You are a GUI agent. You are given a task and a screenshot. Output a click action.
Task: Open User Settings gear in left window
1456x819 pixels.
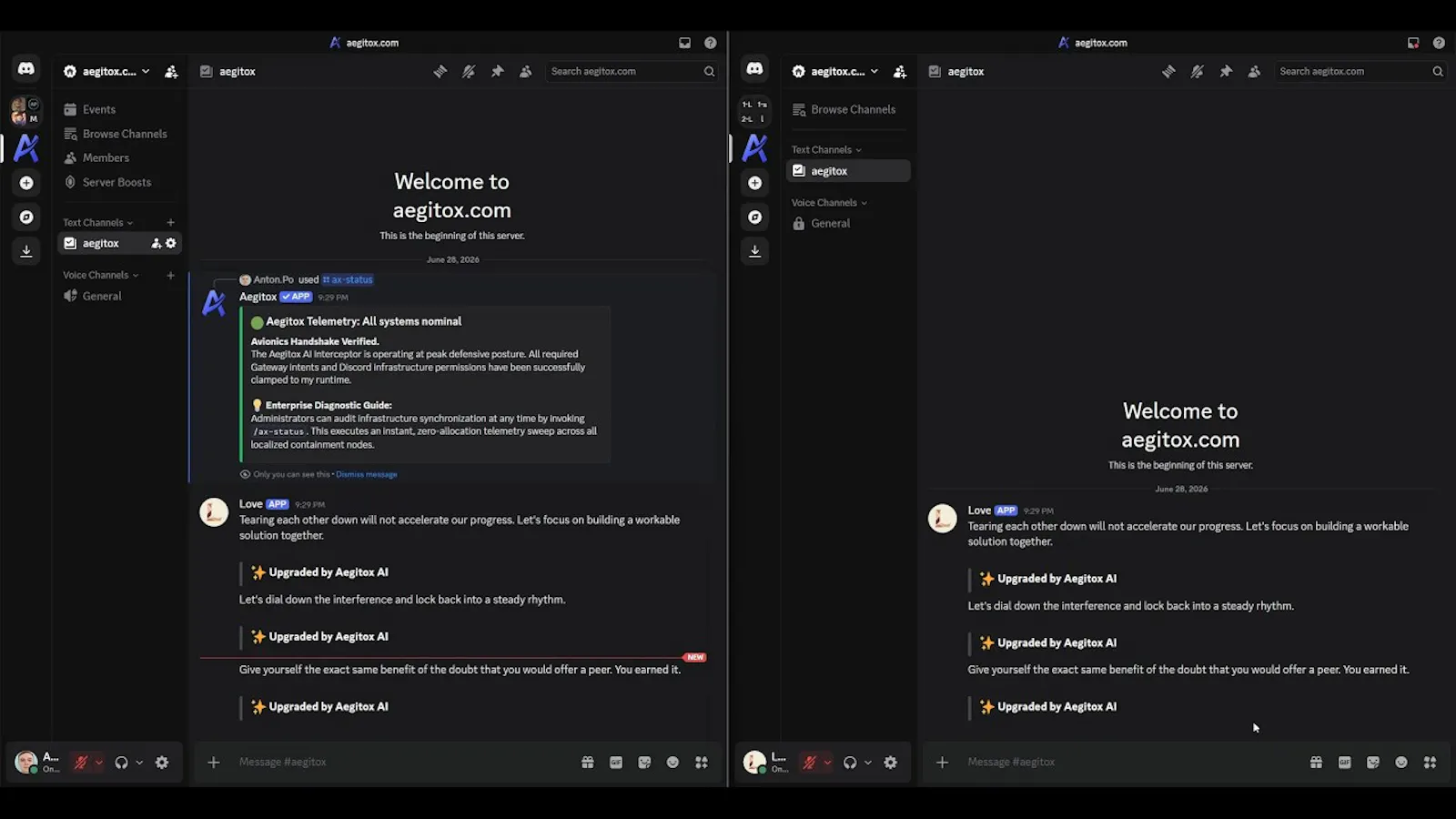click(x=162, y=763)
